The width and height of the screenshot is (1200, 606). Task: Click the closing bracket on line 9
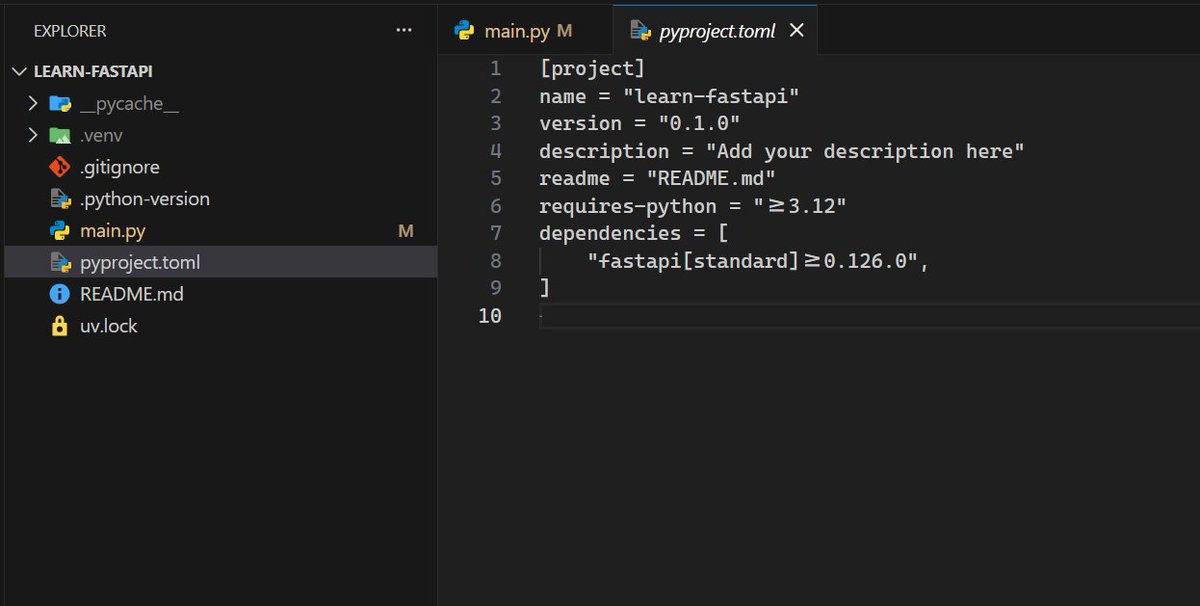(545, 288)
